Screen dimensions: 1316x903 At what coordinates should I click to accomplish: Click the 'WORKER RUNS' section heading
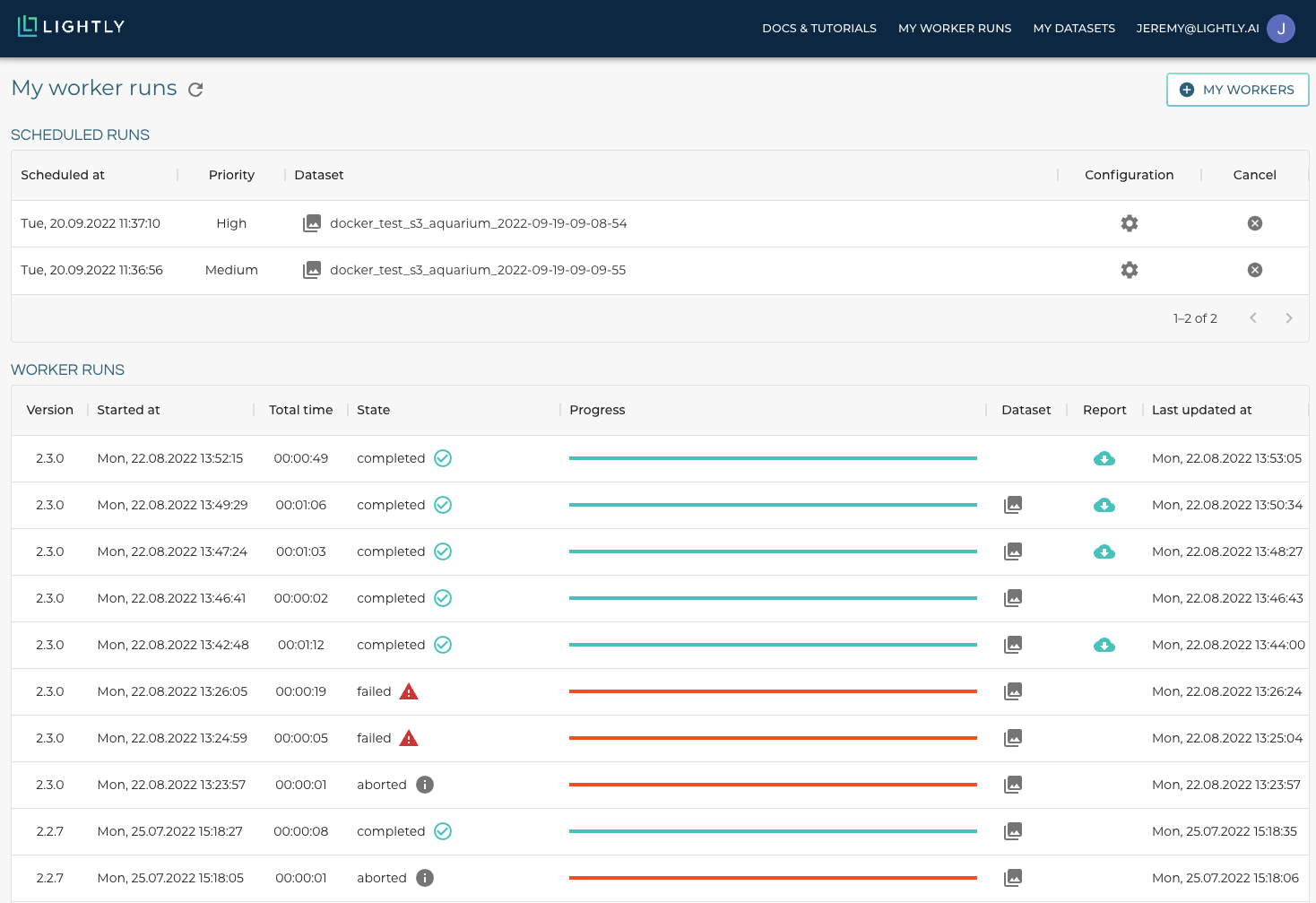pos(67,369)
